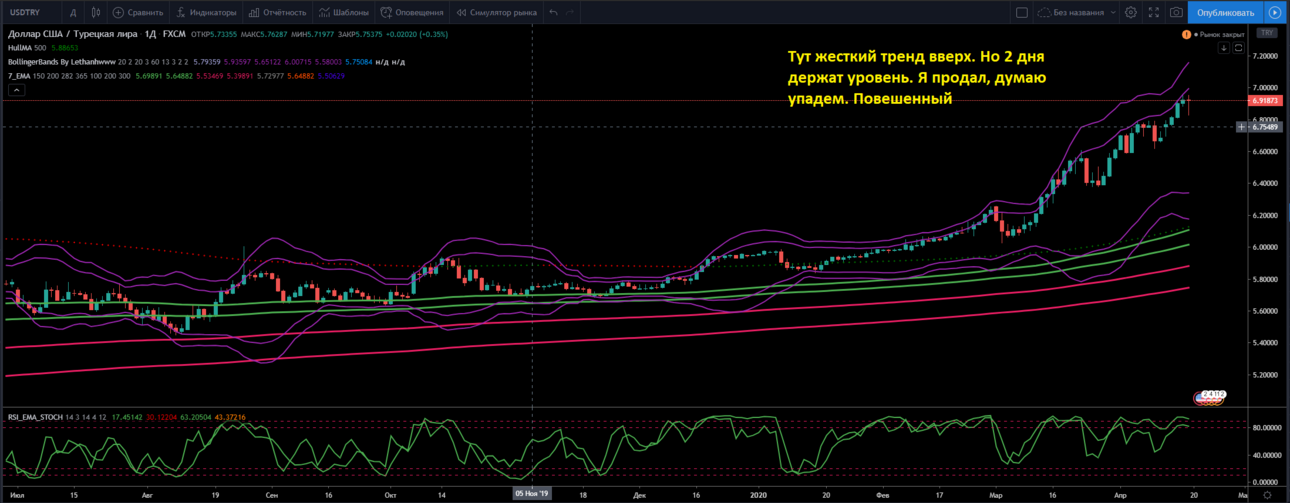Launch the Симулятор рынка replay
Viewport: 1290px width, 503px height.
point(495,13)
